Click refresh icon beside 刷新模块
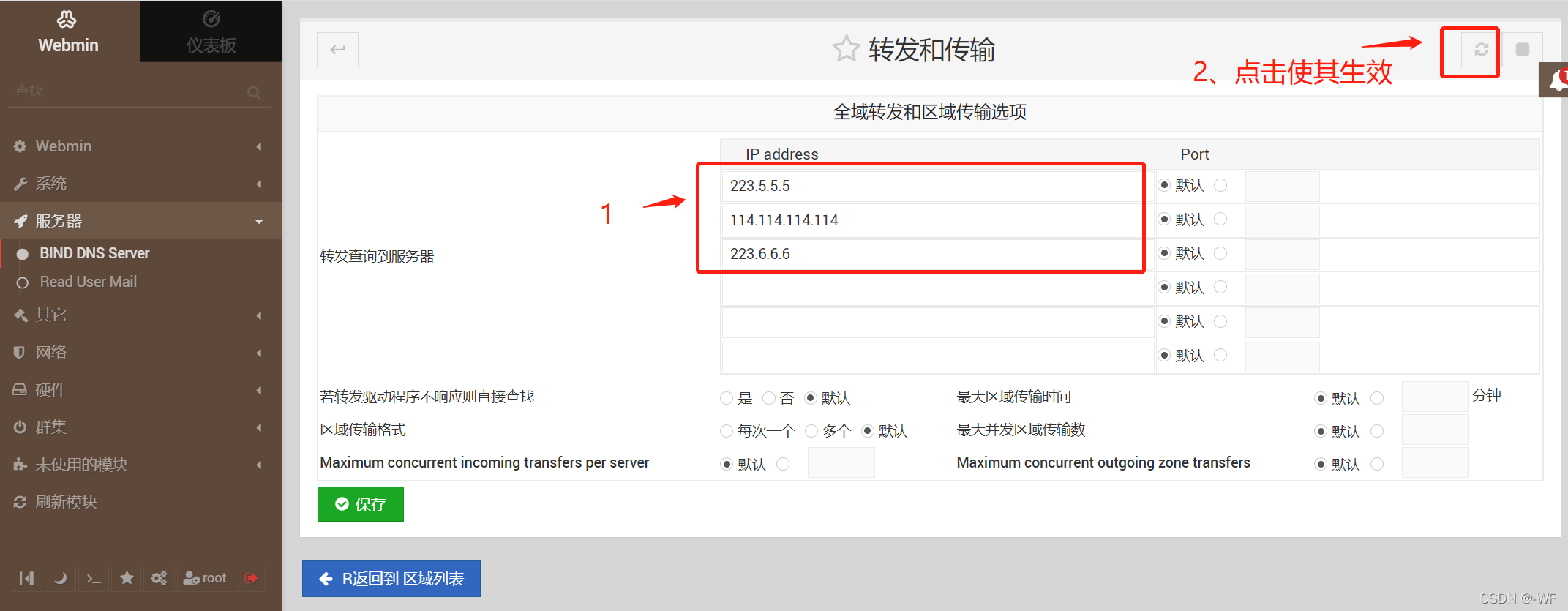The width and height of the screenshot is (1568, 611). [20, 502]
